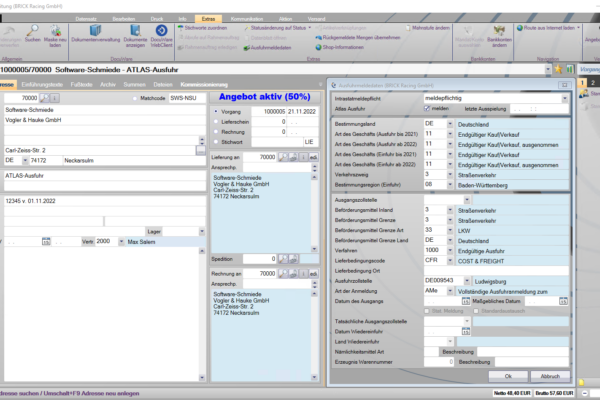Enable the Matchcode checkbox
The image size is (600, 400).
pyautogui.click(x=136, y=99)
